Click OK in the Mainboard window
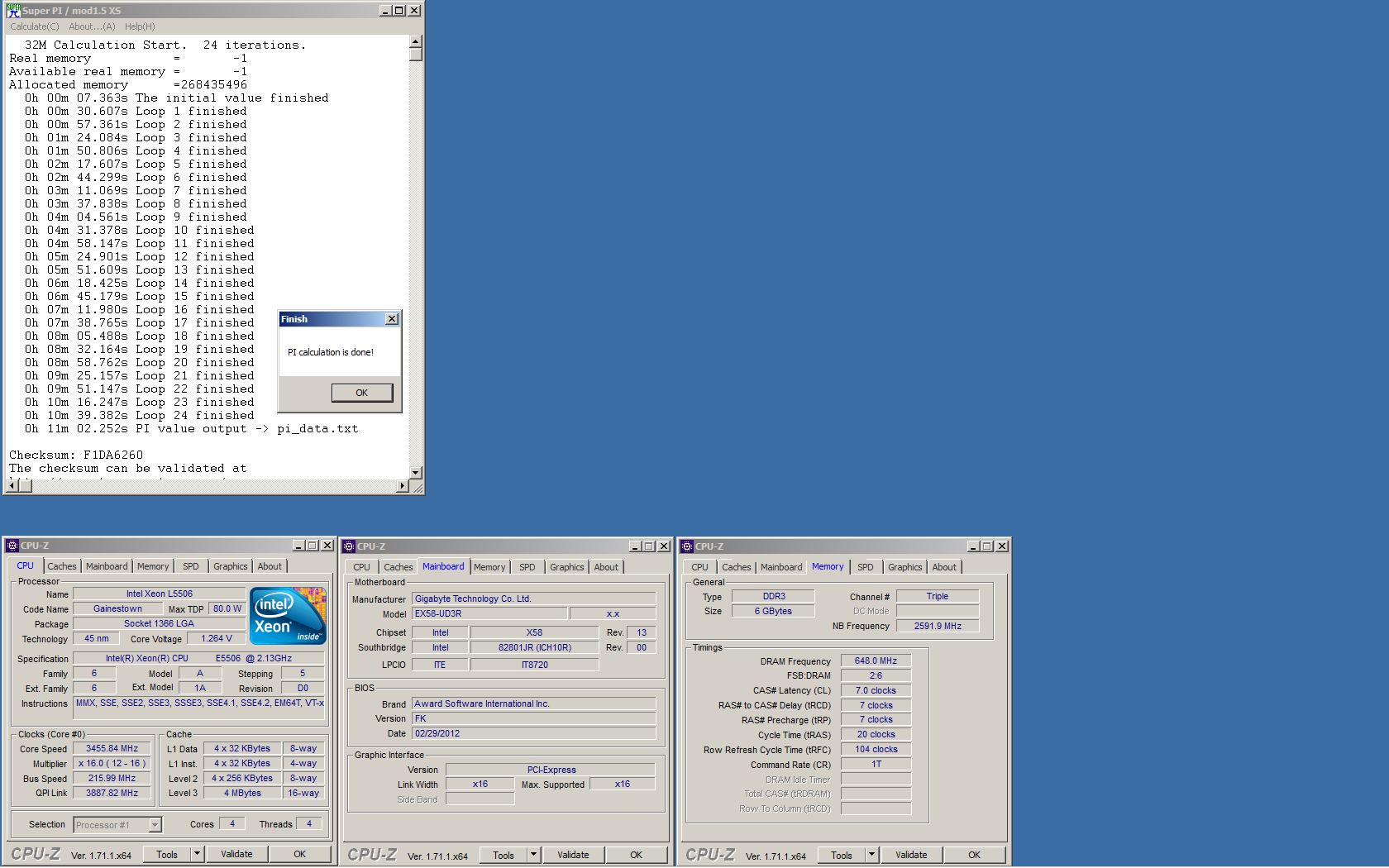This screenshot has height=868, width=1389. click(637, 855)
